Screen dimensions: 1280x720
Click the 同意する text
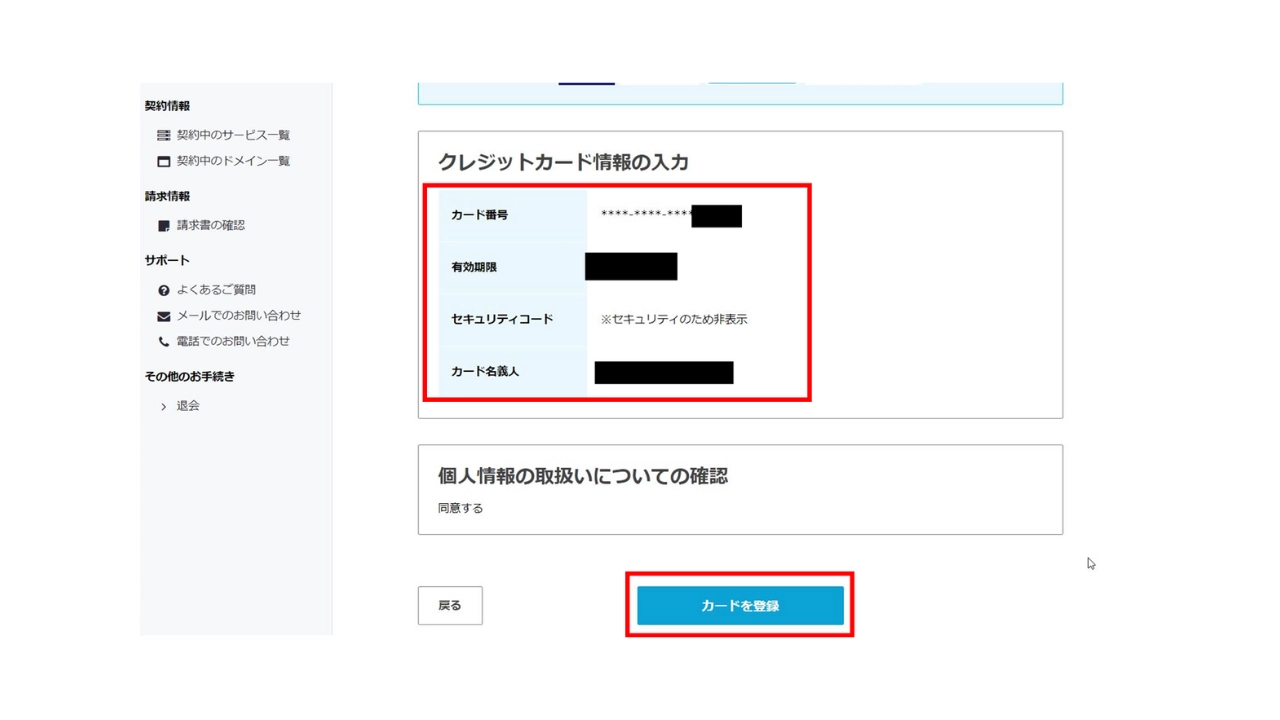(x=460, y=508)
